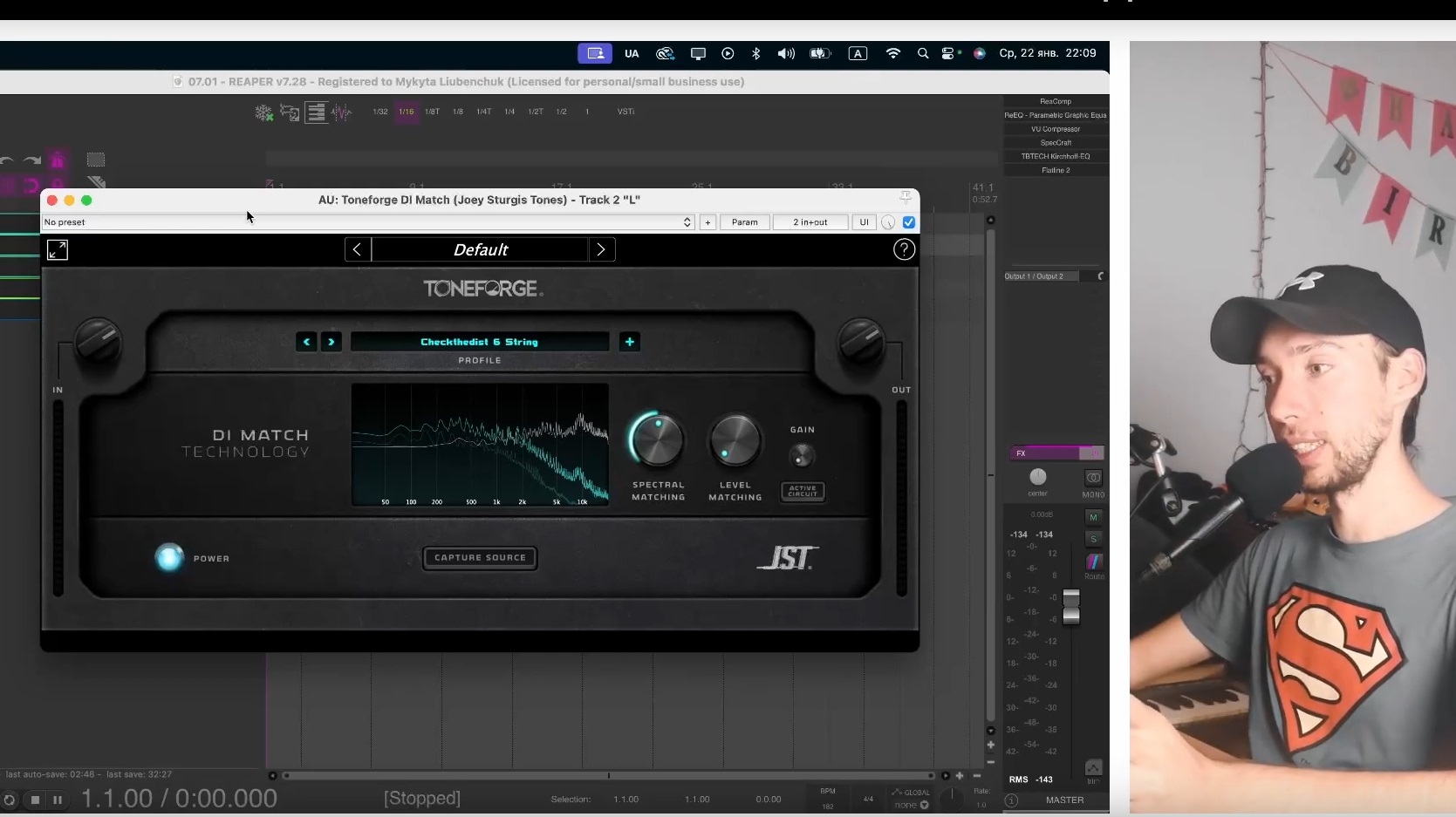
Task: Click the snowflake freeze track icon
Action: [263, 112]
